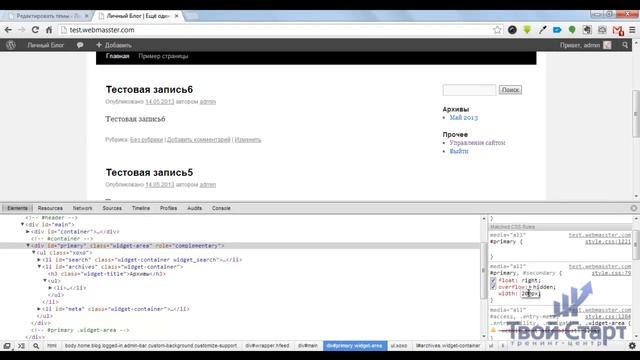This screenshot has height=360, width=640.
Task: Toggle the 'overflow: hidden' property checkbox
Action: [493, 287]
